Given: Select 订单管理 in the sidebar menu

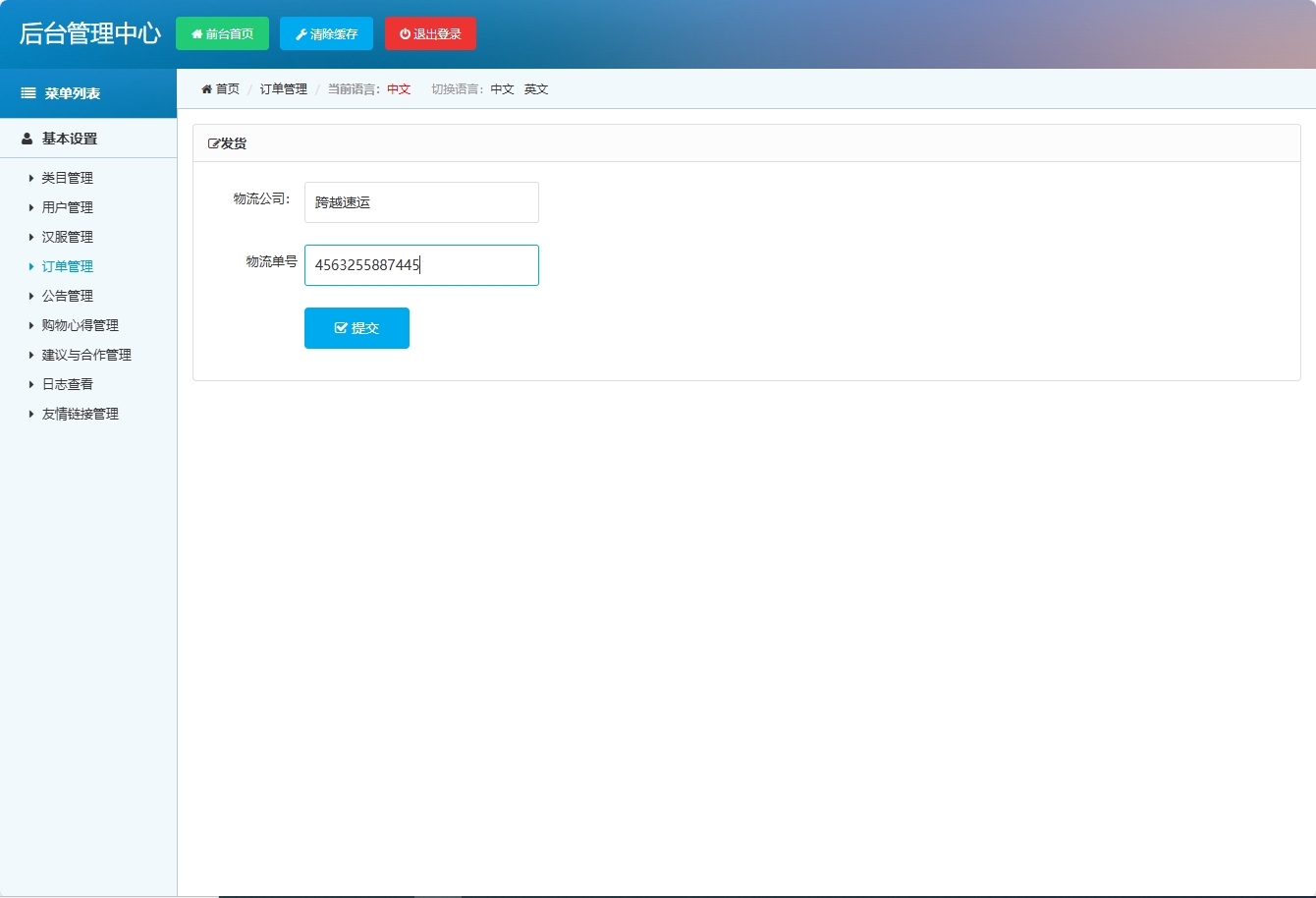Looking at the screenshot, I should (68, 266).
